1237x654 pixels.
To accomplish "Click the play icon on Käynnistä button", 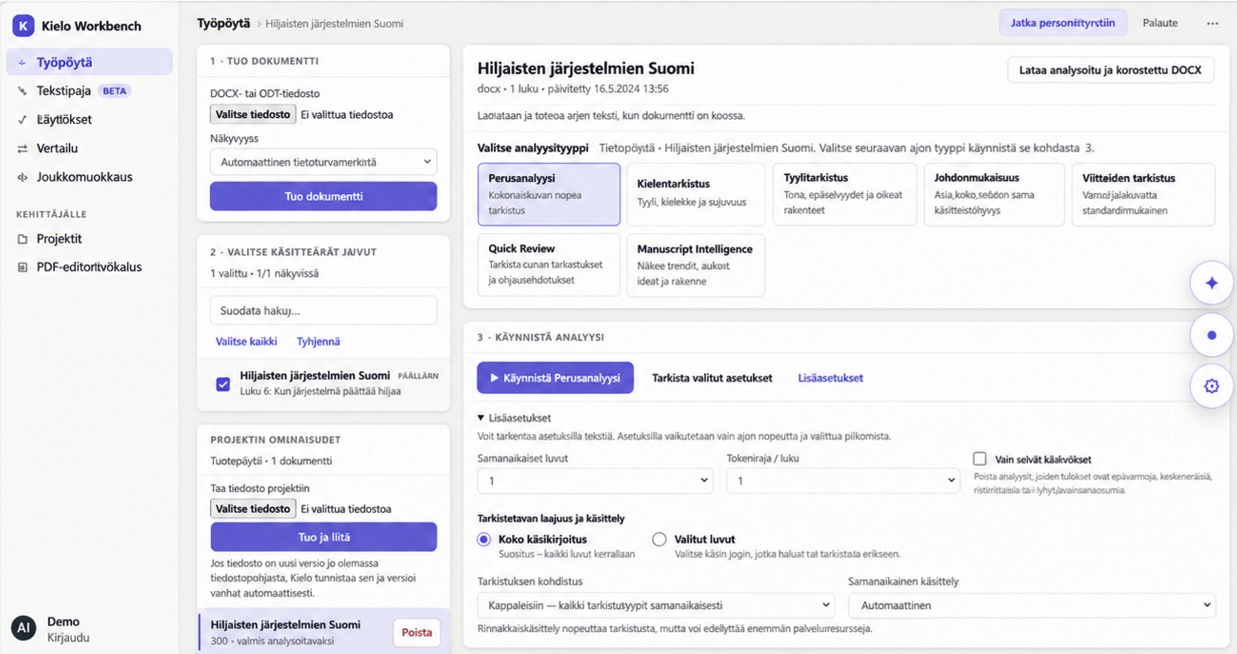I will (x=494, y=378).
